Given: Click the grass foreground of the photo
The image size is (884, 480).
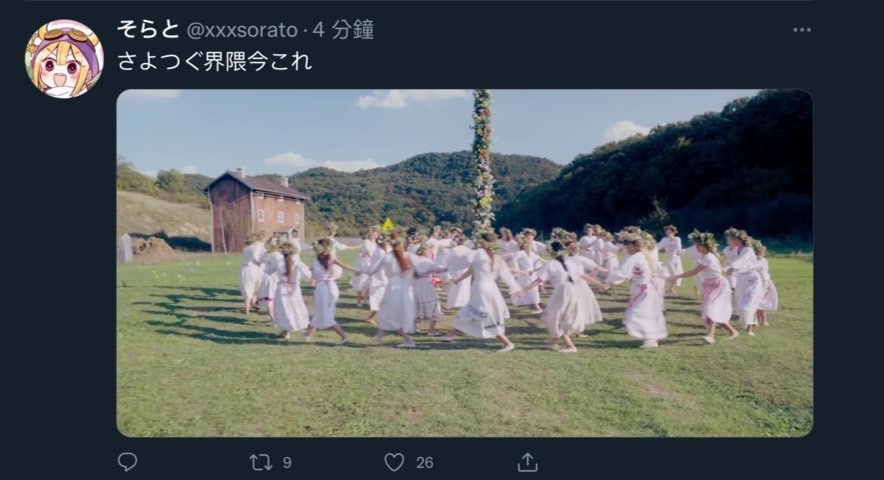Looking at the screenshot, I should tap(465, 389).
